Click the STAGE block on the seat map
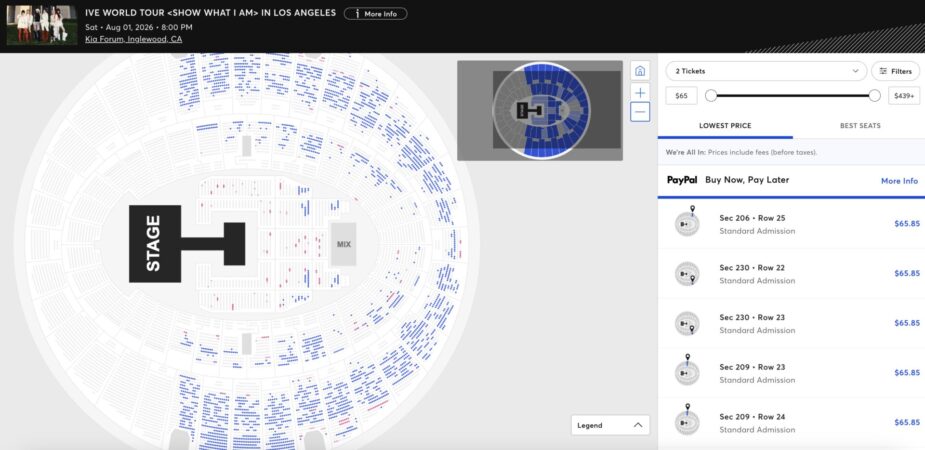 155,244
